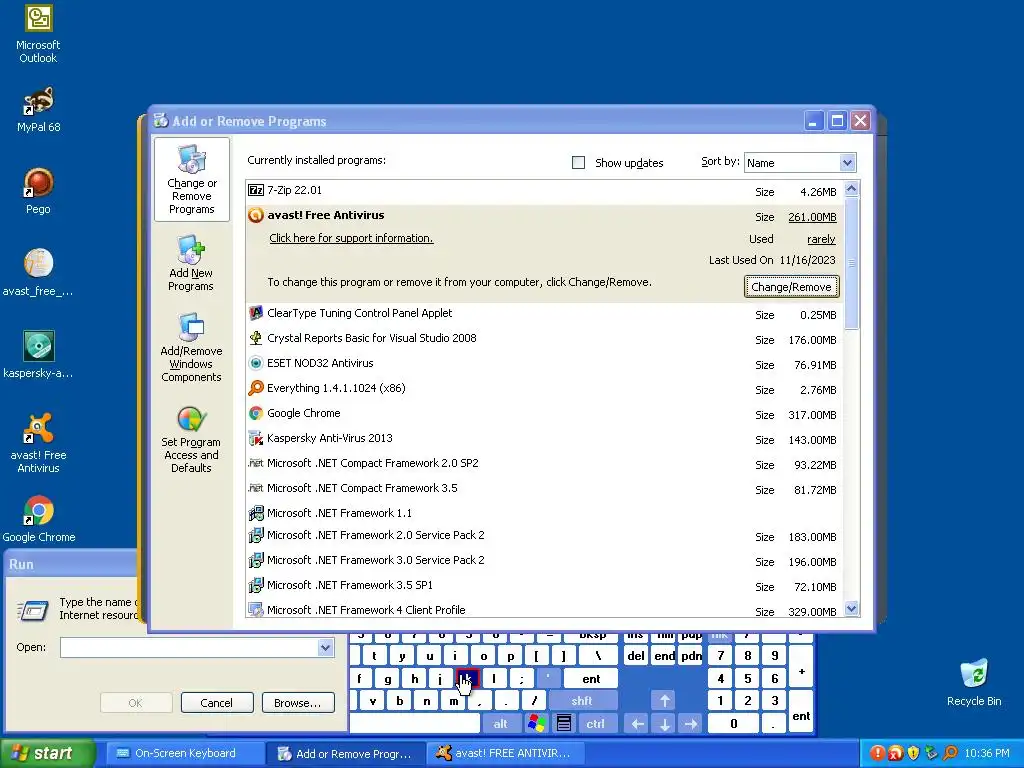Click the program list scrollbar thumb
This screenshot has width=1024, height=768.
click(851, 263)
